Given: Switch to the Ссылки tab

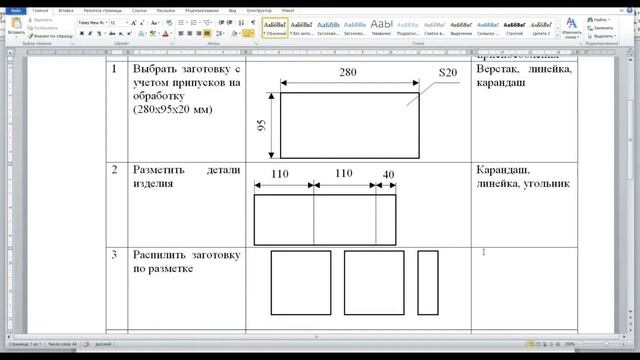Looking at the screenshot, I should coord(139,11).
